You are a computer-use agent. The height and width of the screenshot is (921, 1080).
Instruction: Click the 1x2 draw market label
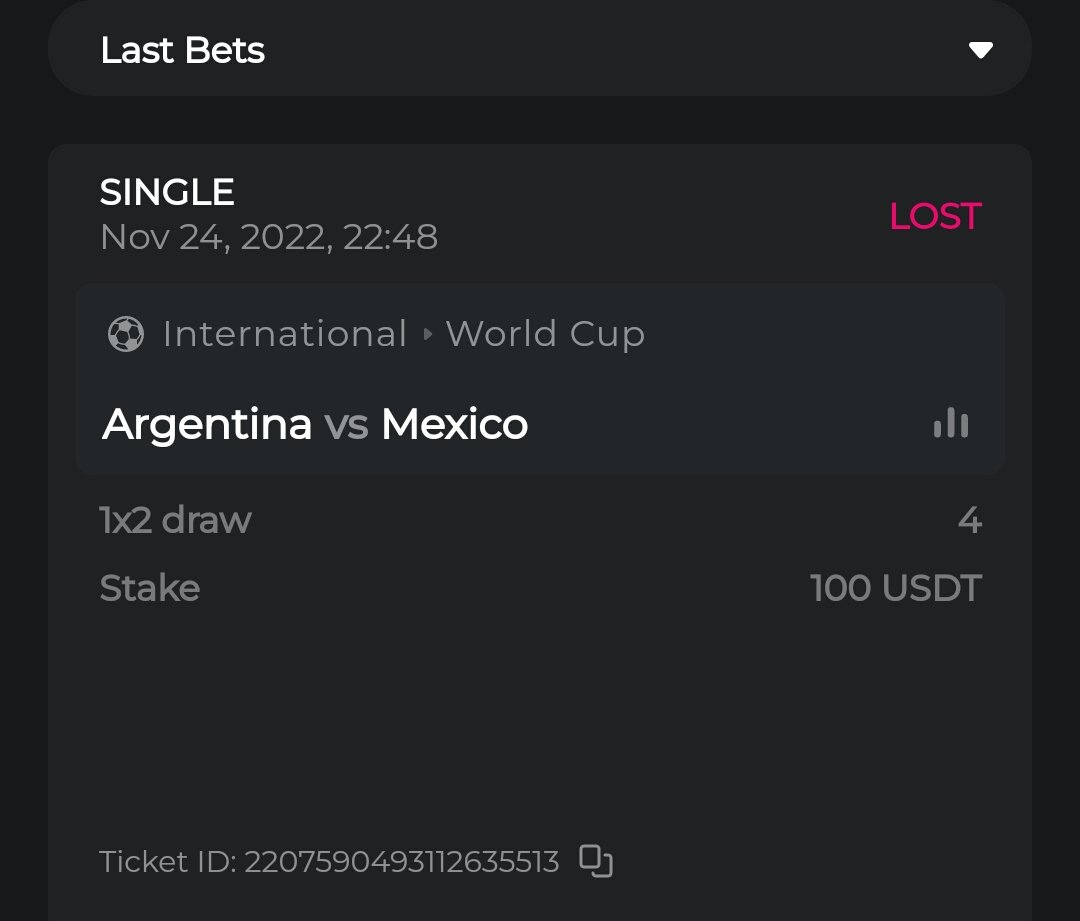tap(175, 520)
